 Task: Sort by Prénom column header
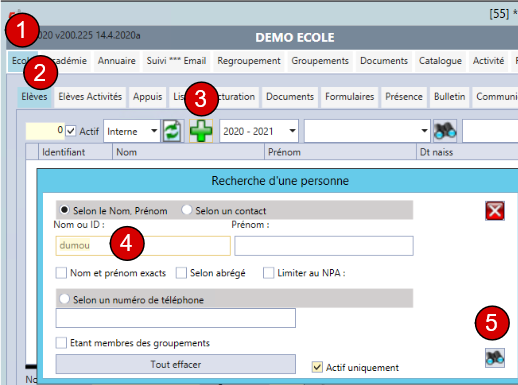[x=340, y=152]
